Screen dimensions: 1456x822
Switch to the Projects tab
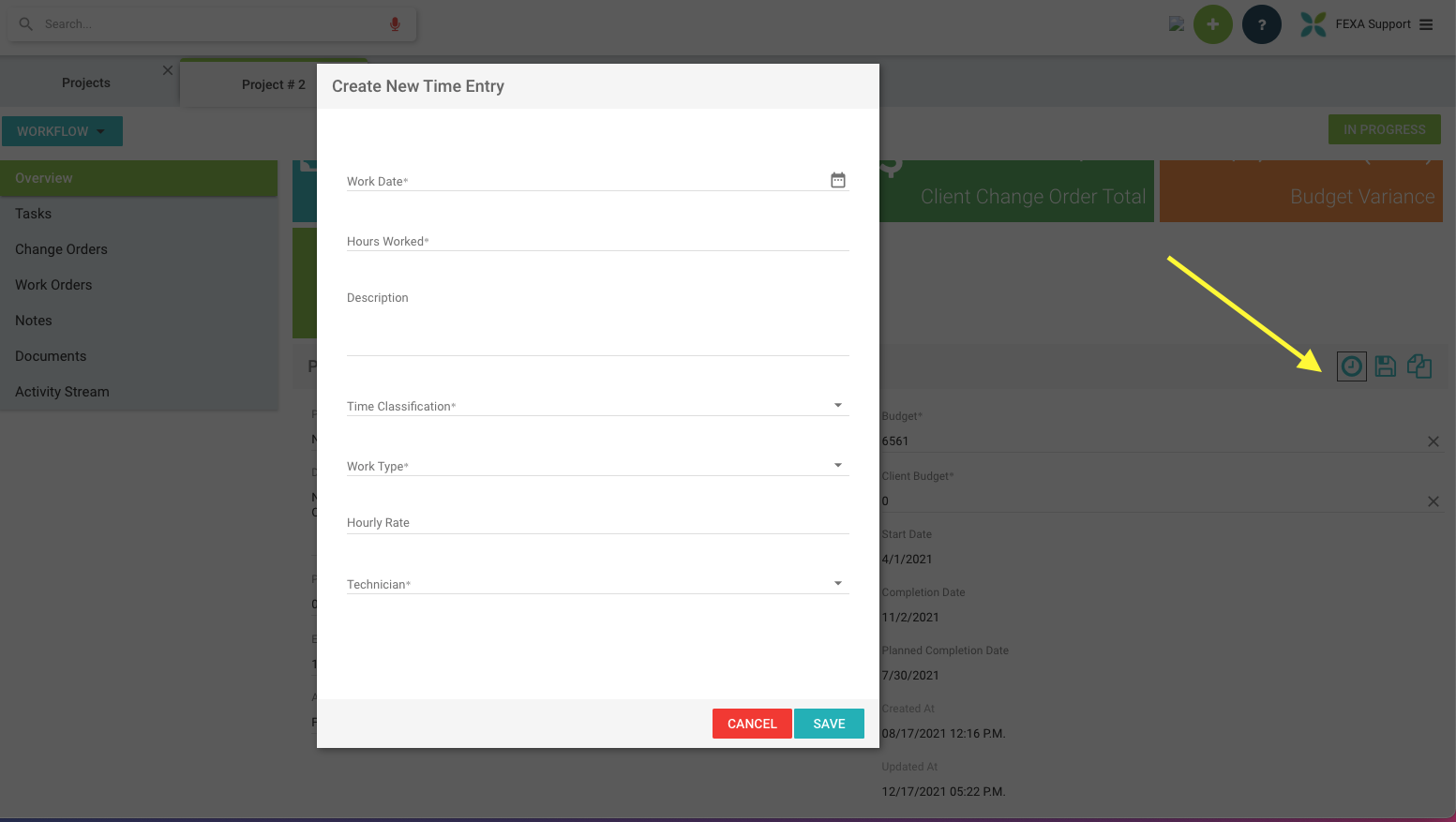point(86,83)
